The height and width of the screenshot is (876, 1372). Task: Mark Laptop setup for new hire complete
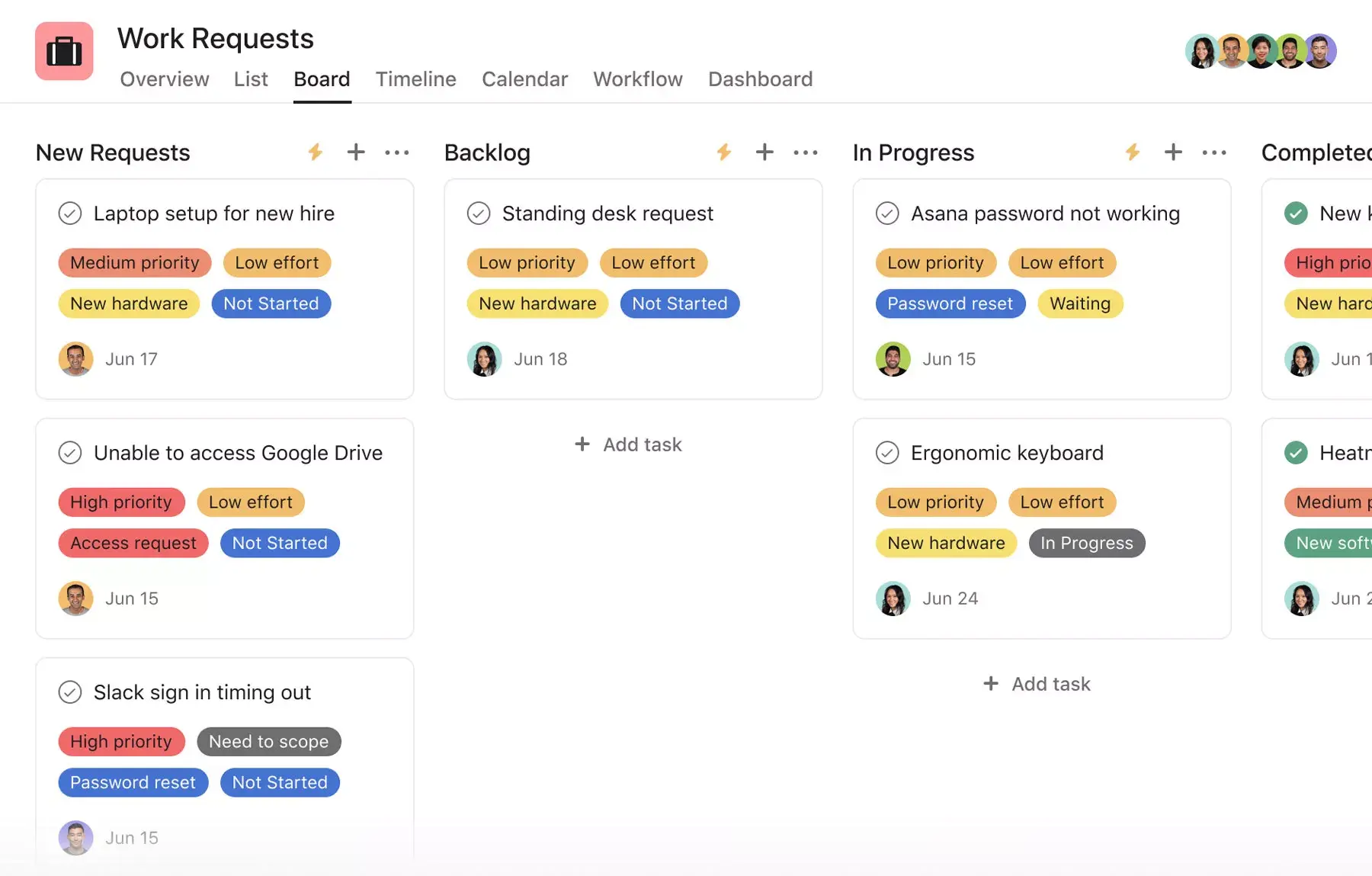(69, 213)
